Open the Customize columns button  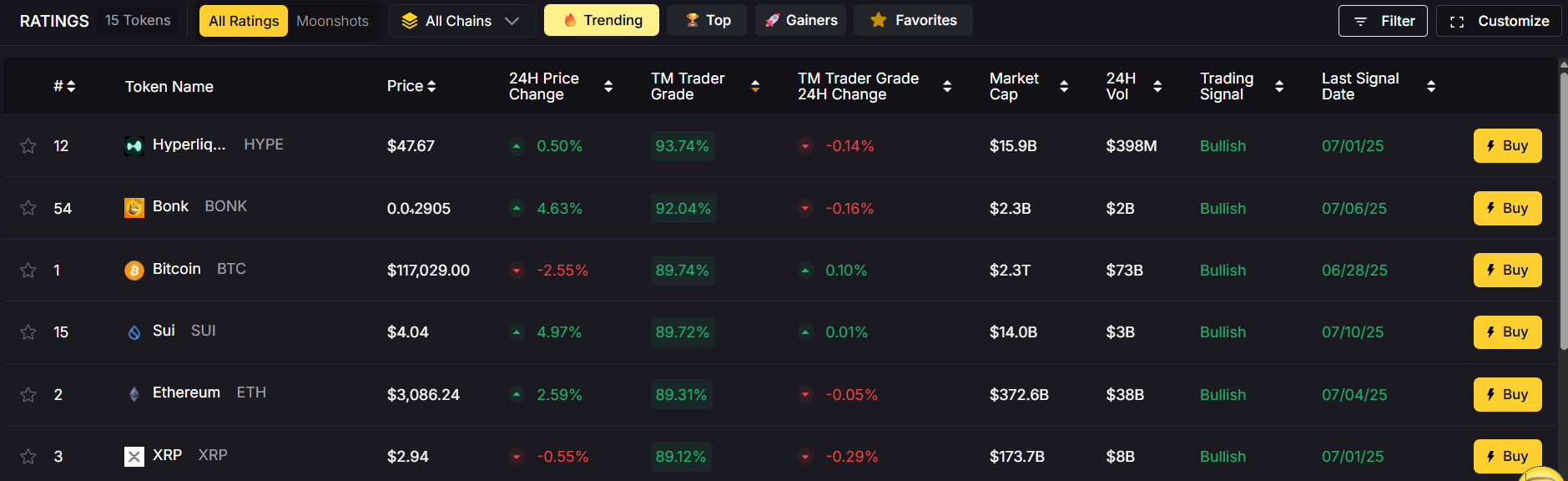(x=1499, y=21)
